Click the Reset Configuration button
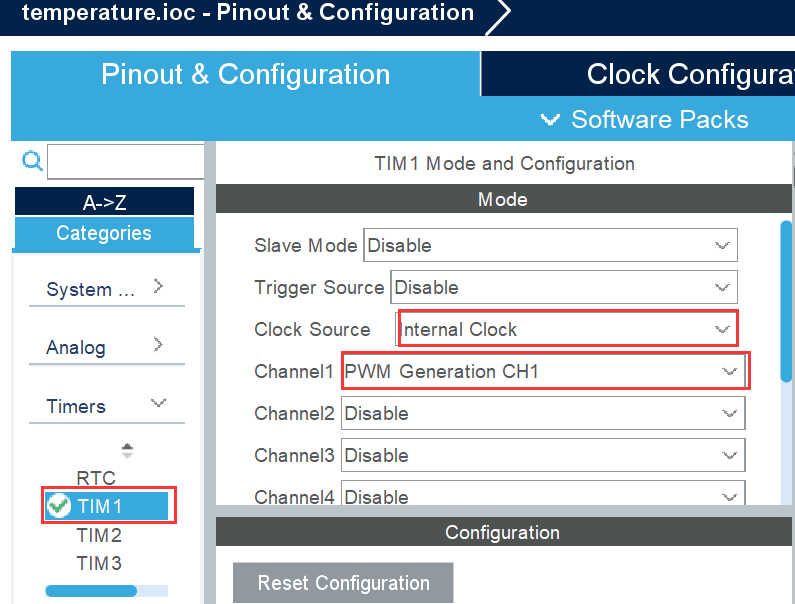795x604 pixels. 343,583
